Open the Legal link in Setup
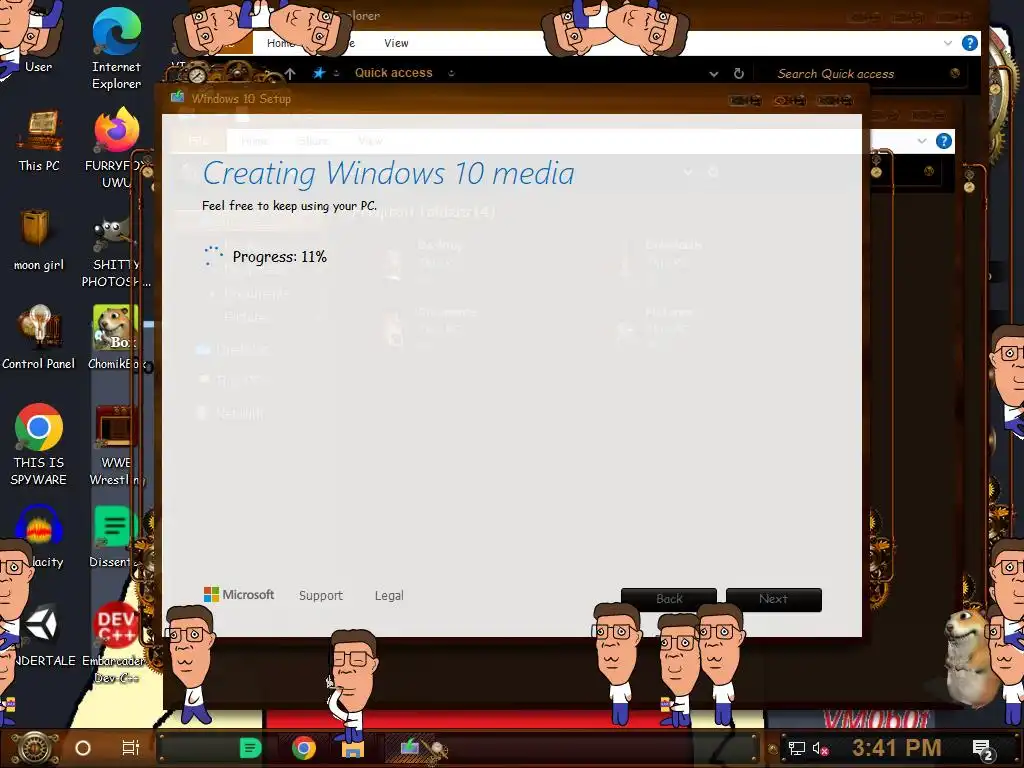 tap(389, 596)
